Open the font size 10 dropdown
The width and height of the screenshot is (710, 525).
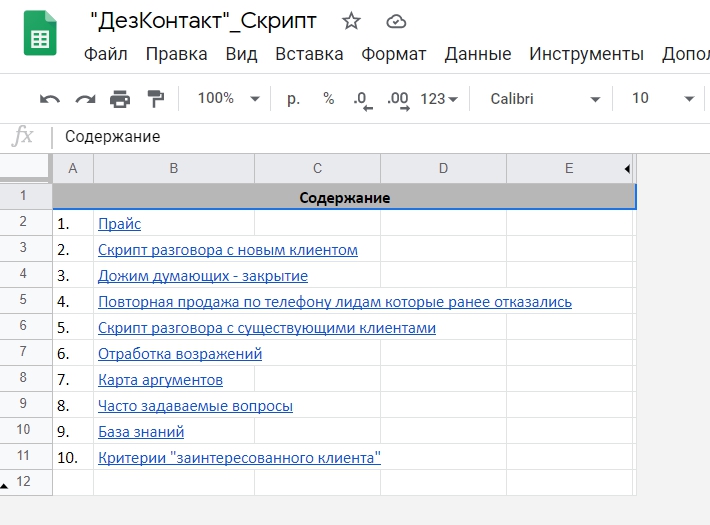point(663,98)
